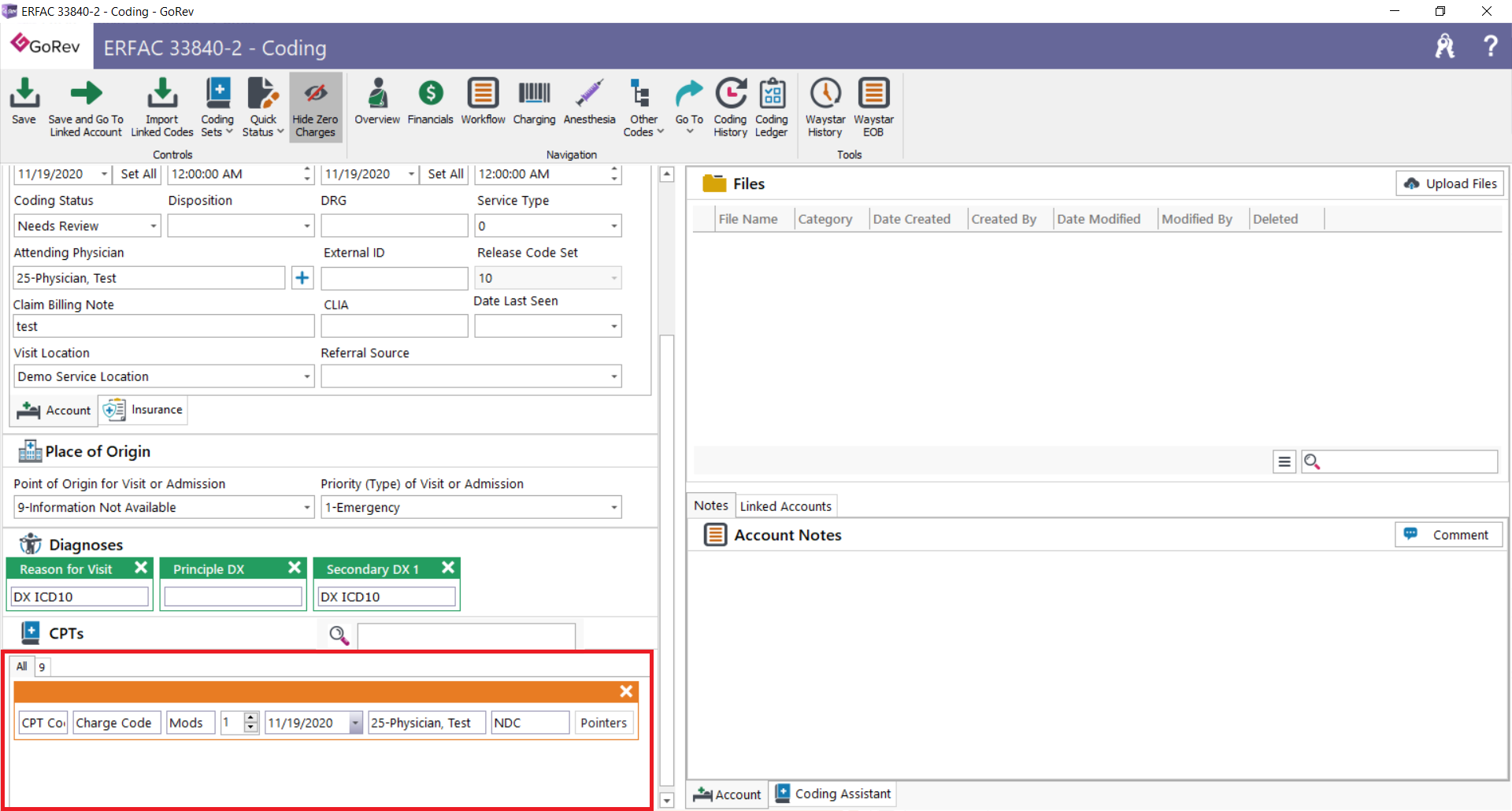Click the CLIA input field
Image resolution: width=1512 pixels, height=811 pixels.
pos(395,326)
